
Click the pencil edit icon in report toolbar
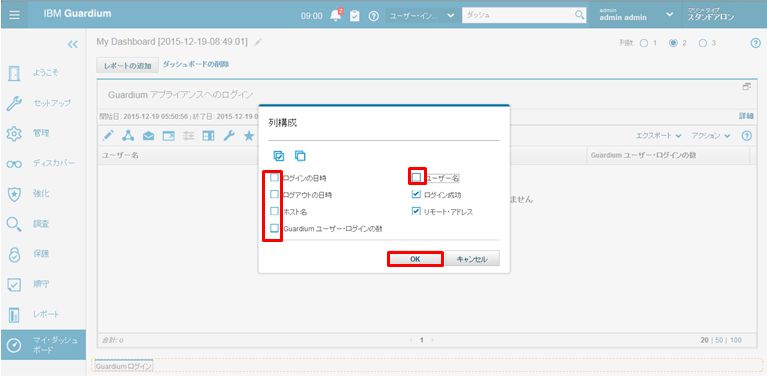coord(108,136)
